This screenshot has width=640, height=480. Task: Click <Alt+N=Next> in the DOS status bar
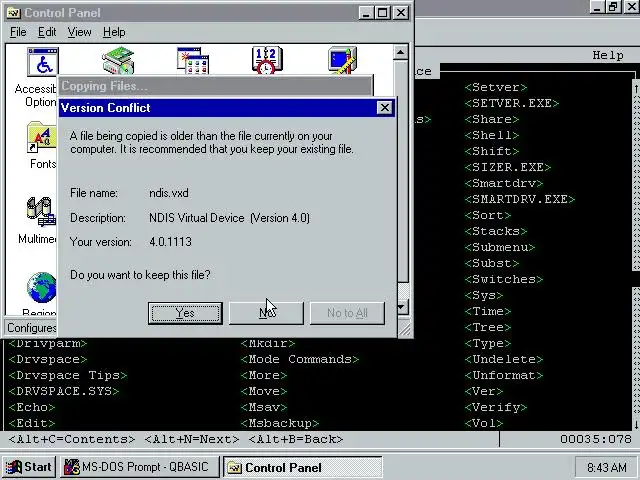point(192,439)
